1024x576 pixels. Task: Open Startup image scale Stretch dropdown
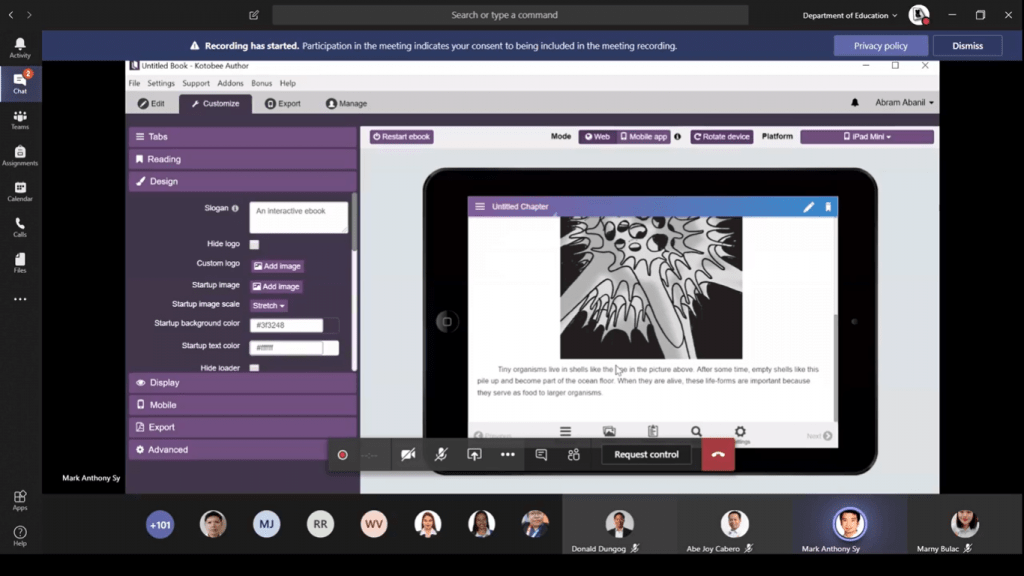point(268,305)
